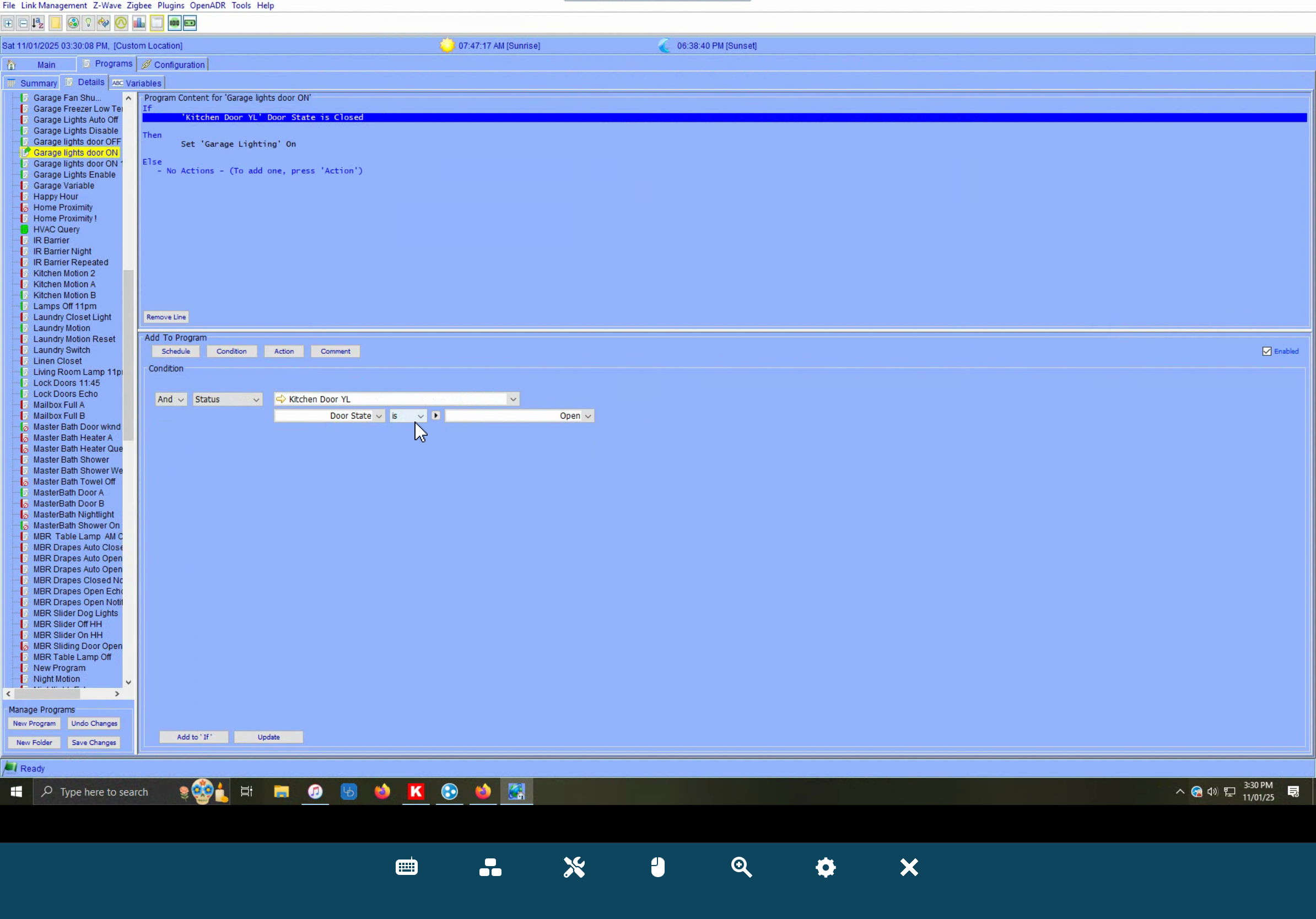Click the A-Z sort toolbar icon

click(38, 23)
